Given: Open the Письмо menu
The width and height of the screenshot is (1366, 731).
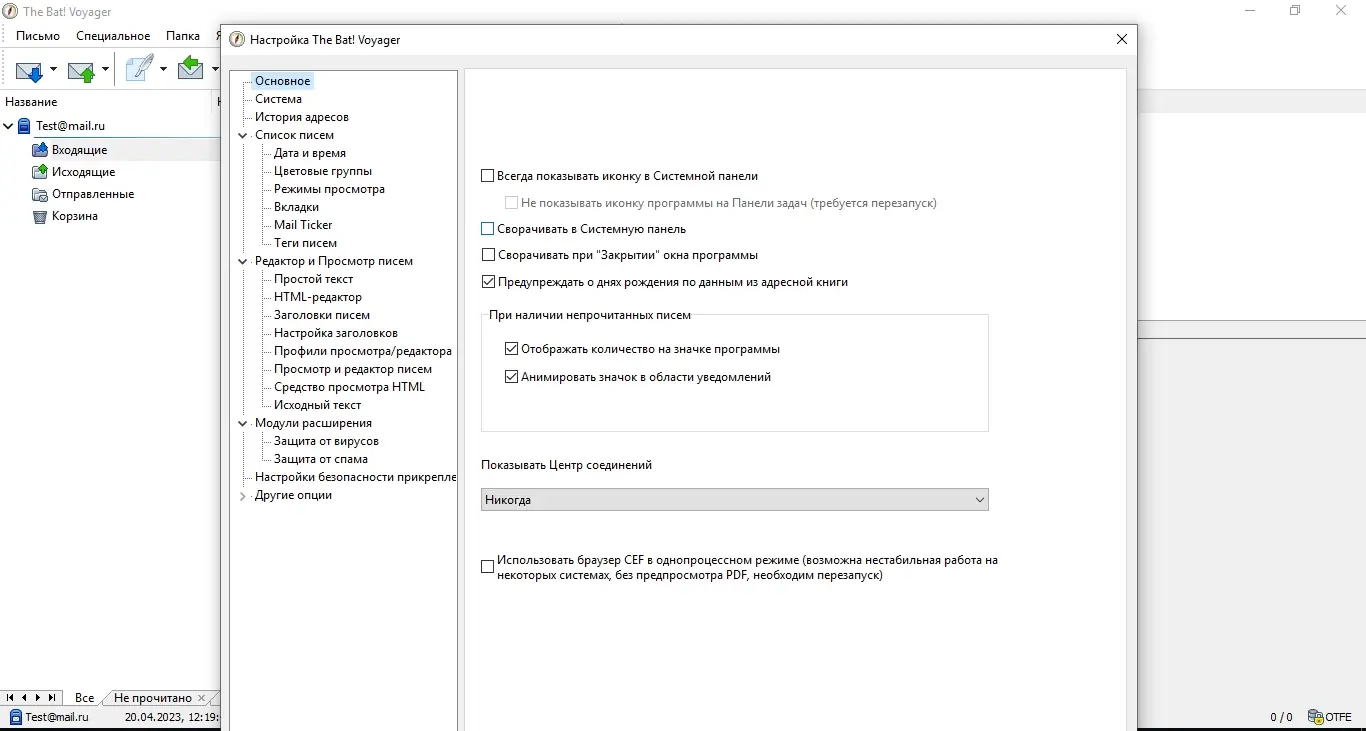Looking at the screenshot, I should click(x=38, y=35).
